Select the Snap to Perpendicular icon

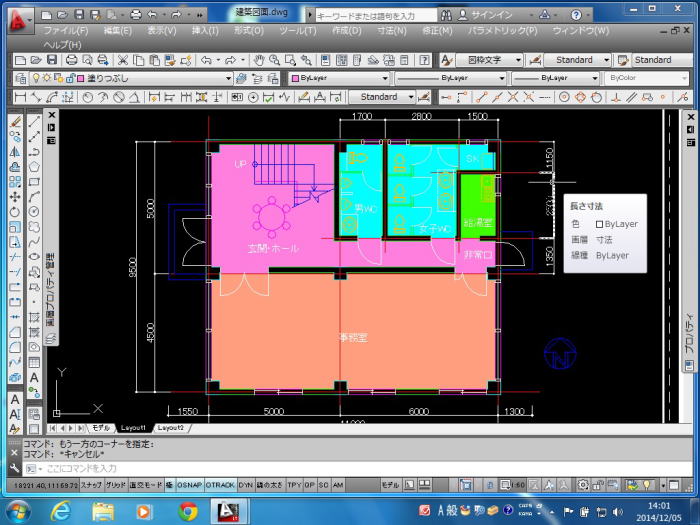(616, 97)
